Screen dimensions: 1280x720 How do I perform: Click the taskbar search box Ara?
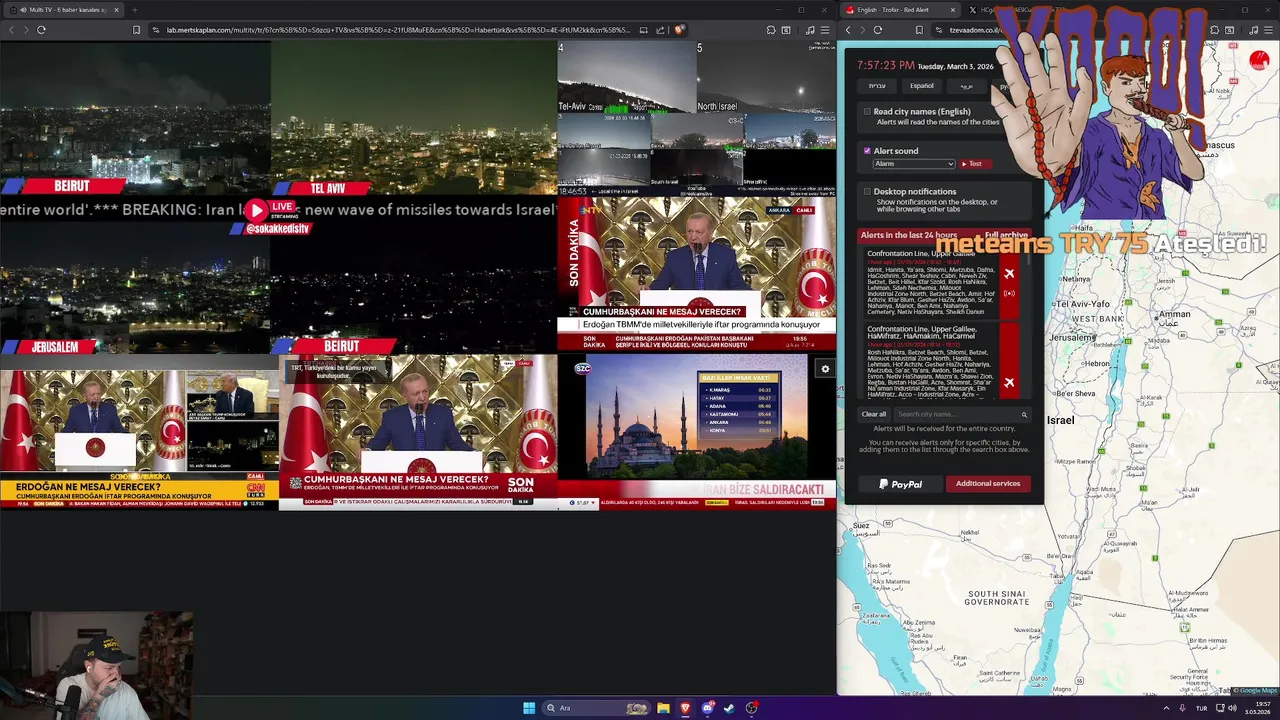pyautogui.click(x=595, y=708)
